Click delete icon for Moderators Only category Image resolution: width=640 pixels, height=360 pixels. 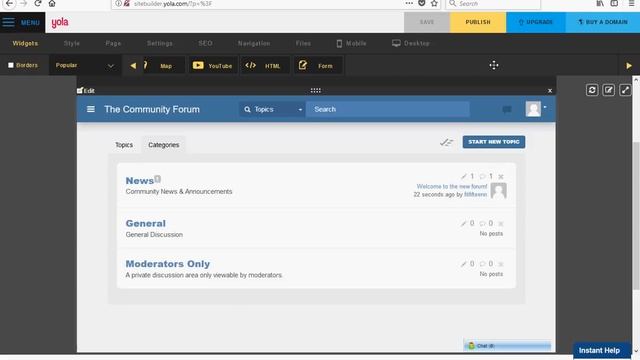501,264
